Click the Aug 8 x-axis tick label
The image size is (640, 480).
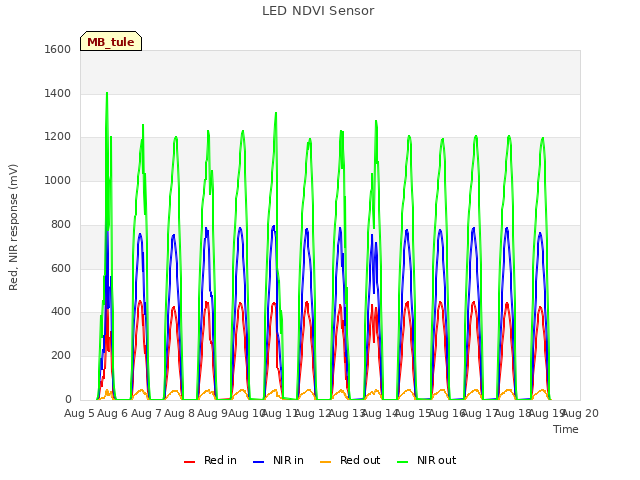pos(180,413)
